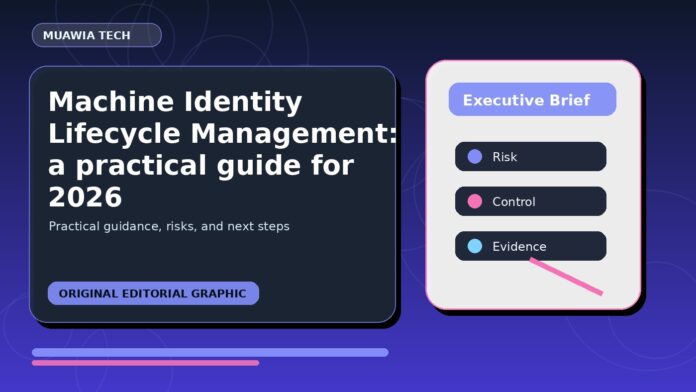
Task: Select the Risk row
Action: pos(530,157)
